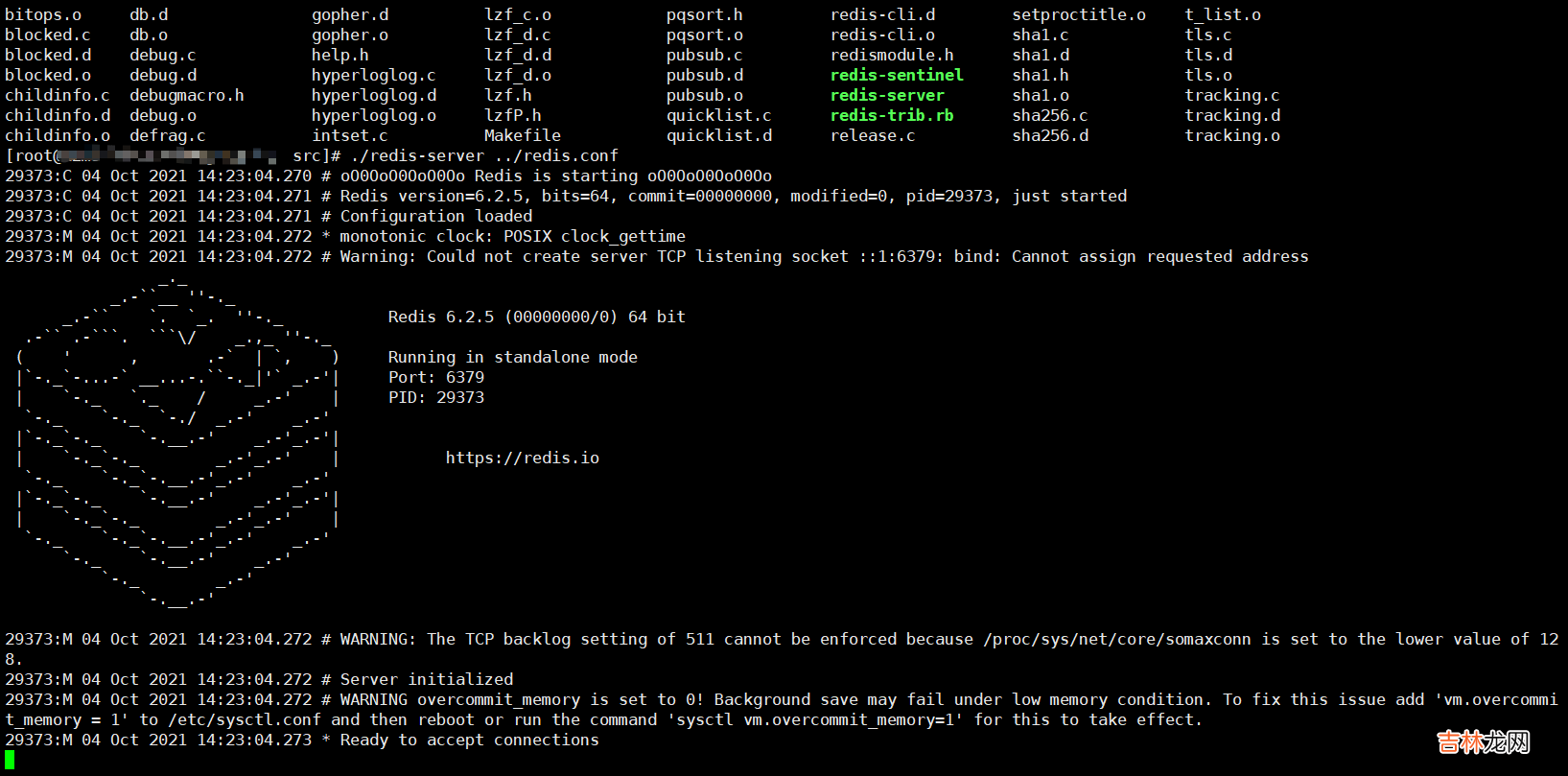
Task: Click the 'PID: 29373' text
Action: tap(436, 397)
